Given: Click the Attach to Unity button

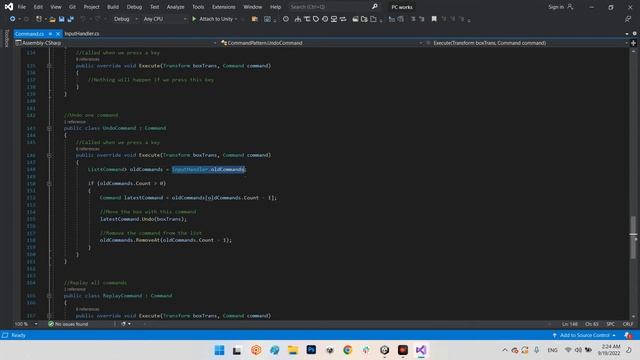Looking at the screenshot, I should pyautogui.click(x=212, y=19).
